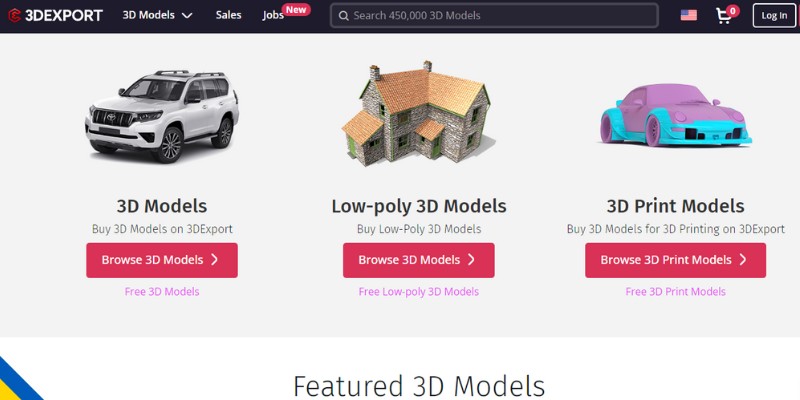Screen dimensions: 800x400
Task: Click the chevron beside 3D Models menu
Action: pyautogui.click(x=187, y=16)
